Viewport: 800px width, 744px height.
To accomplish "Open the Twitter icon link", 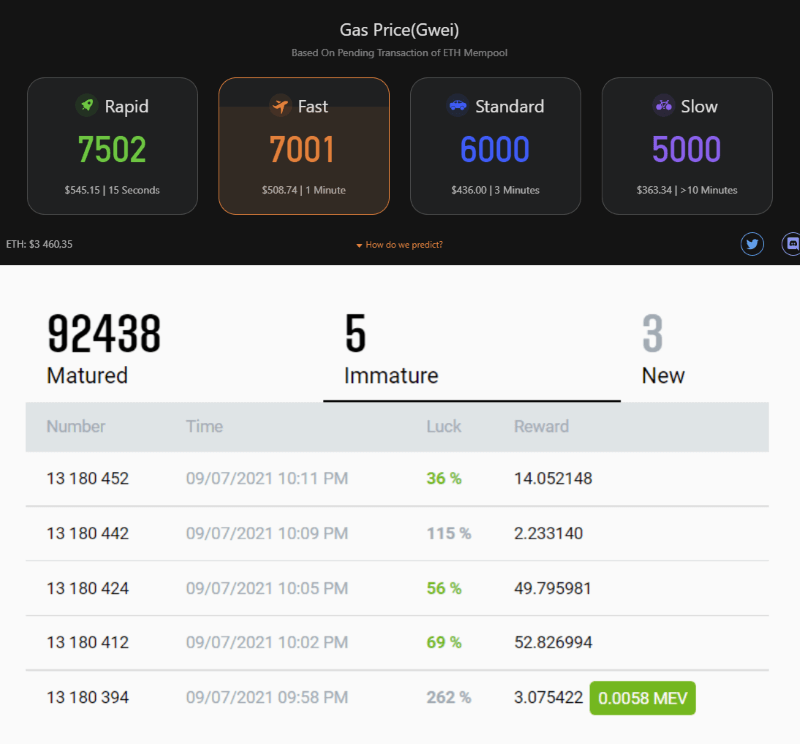I will point(752,244).
